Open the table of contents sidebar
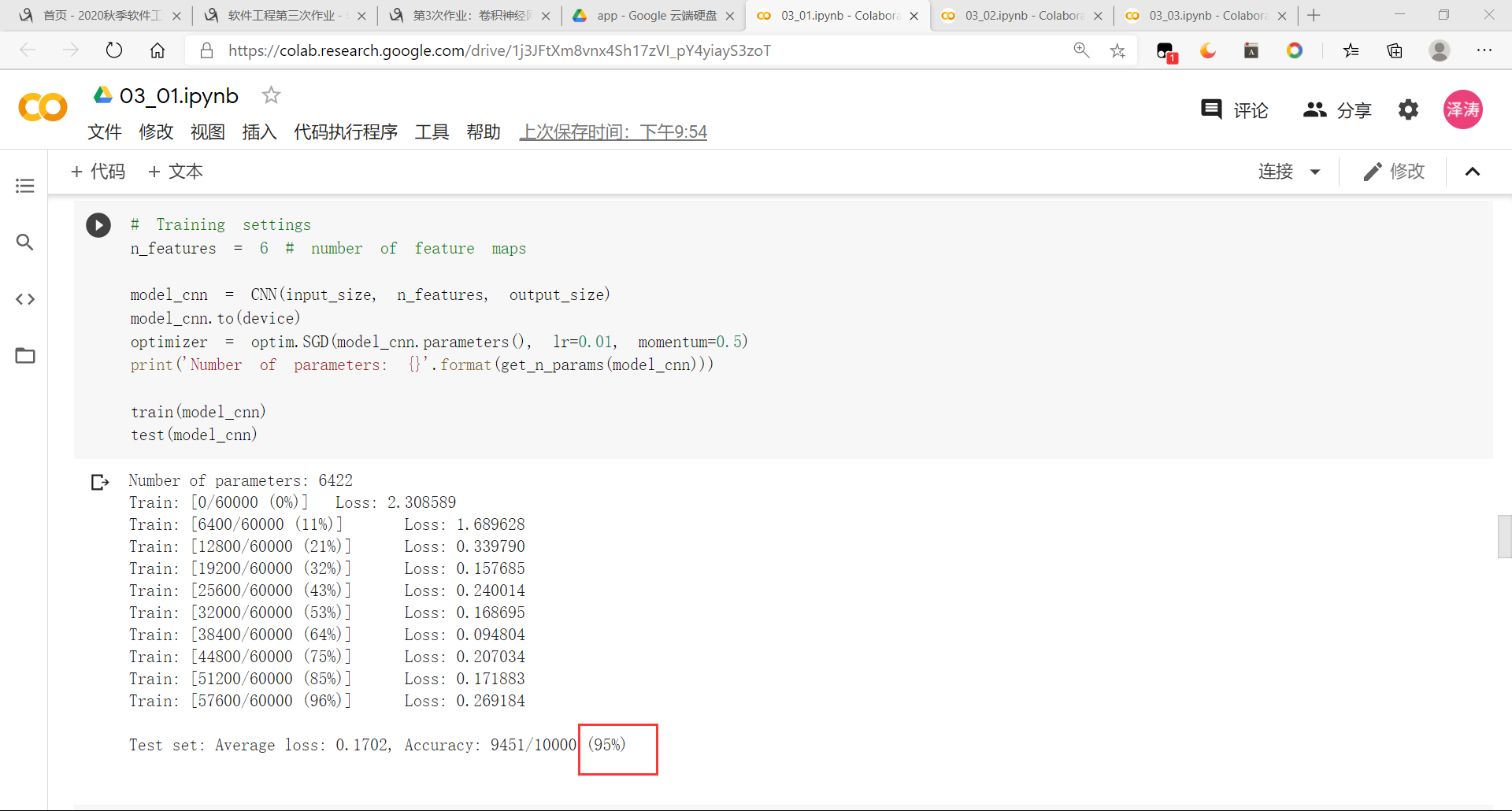 [x=25, y=186]
